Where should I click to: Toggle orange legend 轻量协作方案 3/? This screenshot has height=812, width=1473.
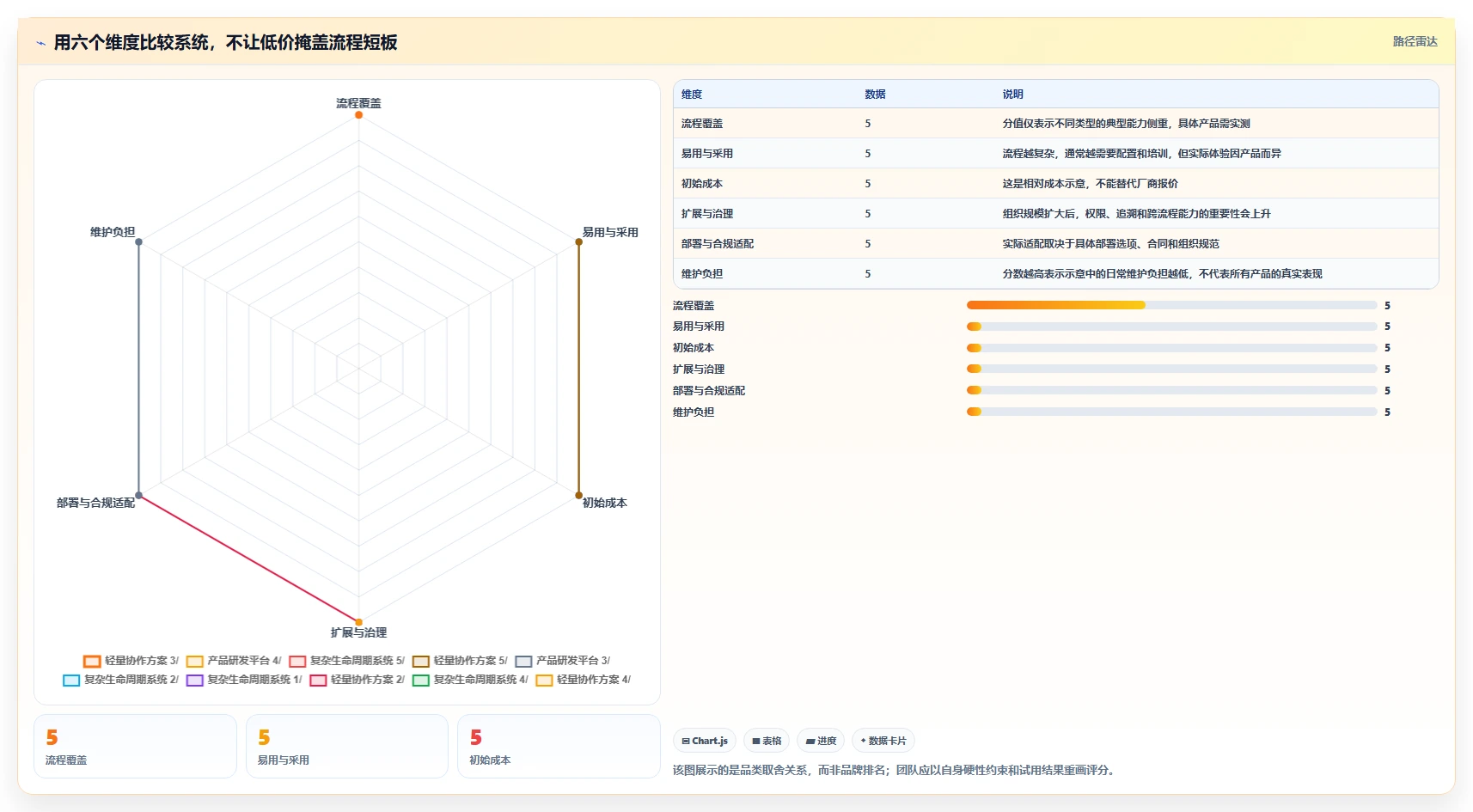coord(131,661)
